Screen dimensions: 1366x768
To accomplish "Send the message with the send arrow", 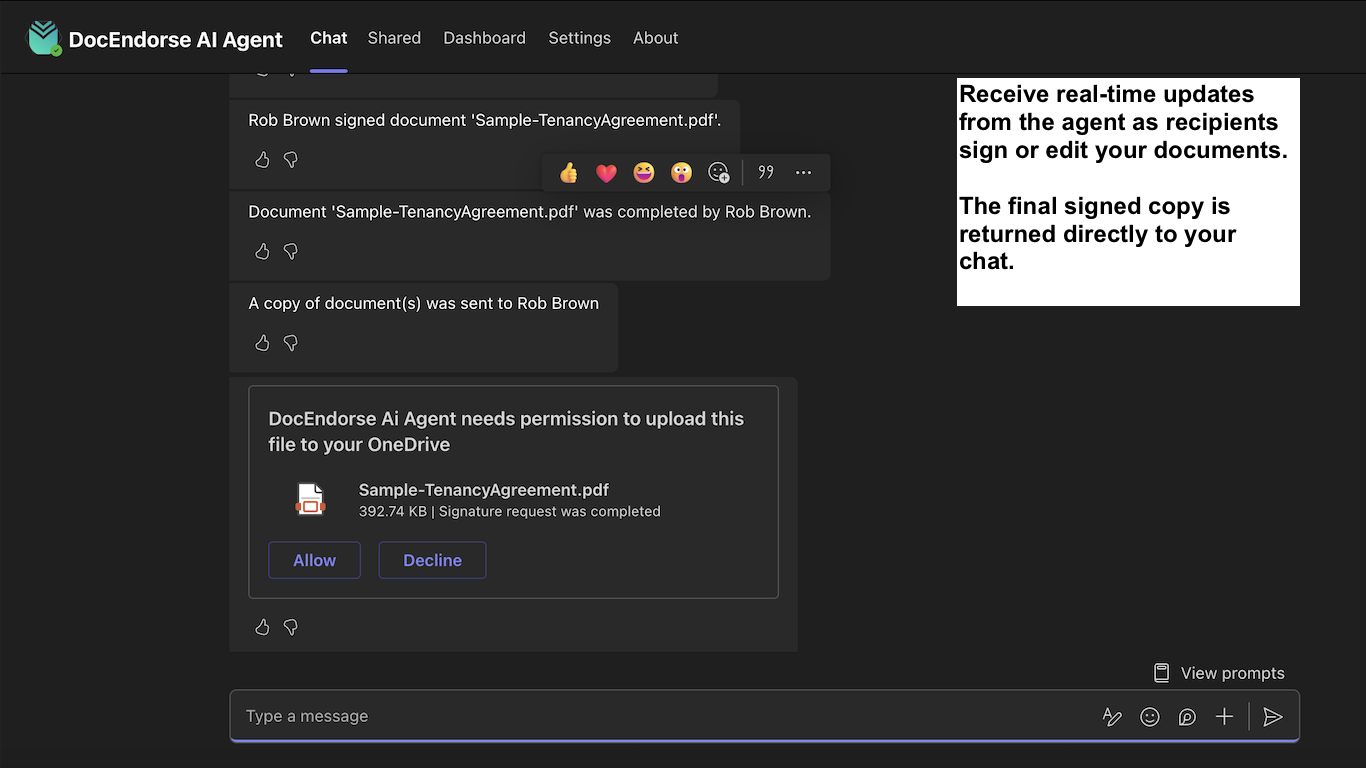I will [x=1272, y=717].
